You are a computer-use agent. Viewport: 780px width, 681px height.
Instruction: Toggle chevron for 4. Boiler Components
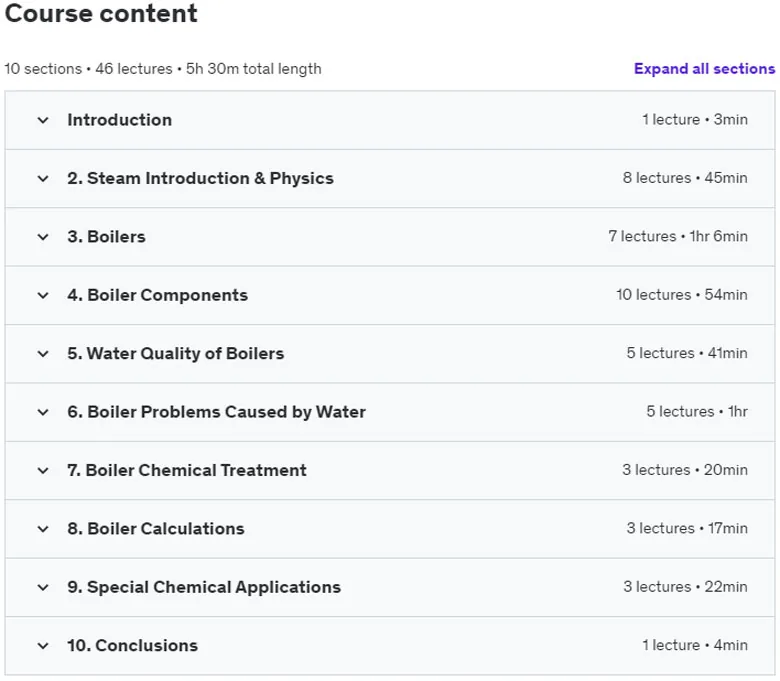[x=43, y=295]
